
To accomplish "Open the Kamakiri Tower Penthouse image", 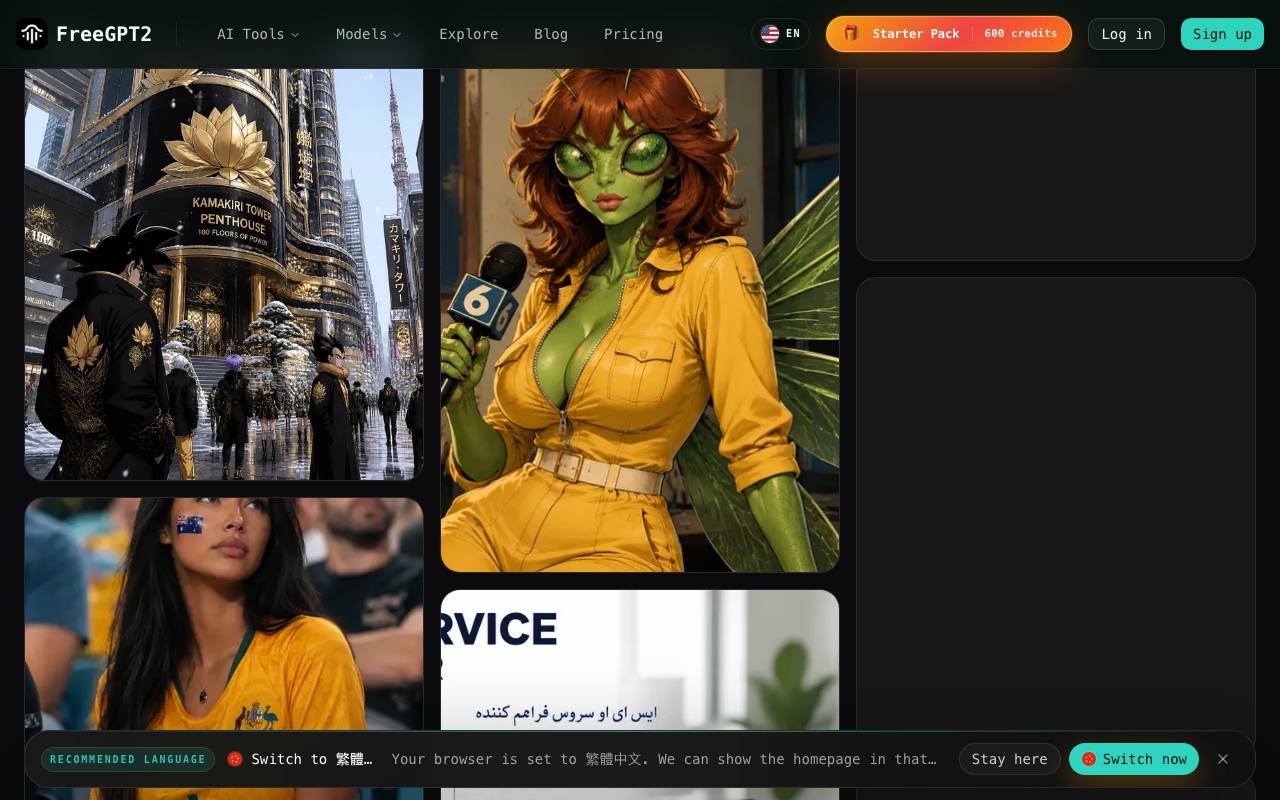I will pos(224,274).
